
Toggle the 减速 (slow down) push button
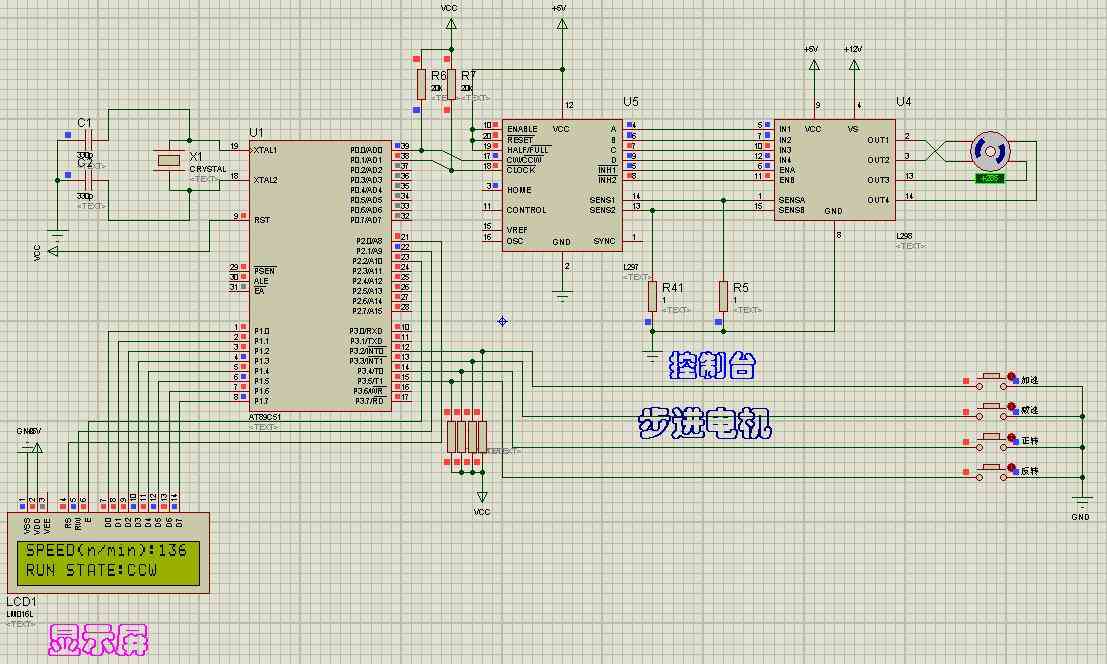(992, 411)
